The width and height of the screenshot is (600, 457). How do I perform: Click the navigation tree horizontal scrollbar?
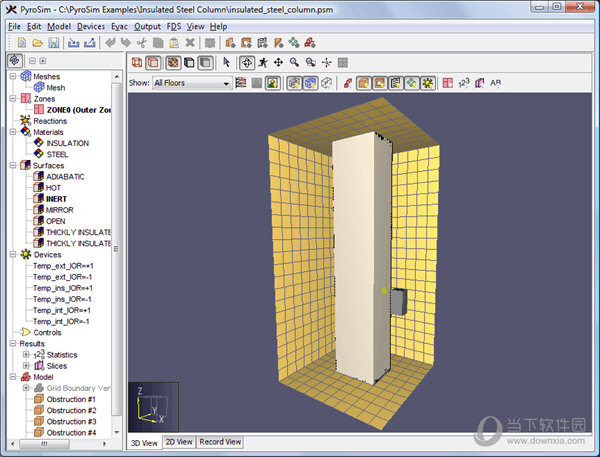click(44, 444)
